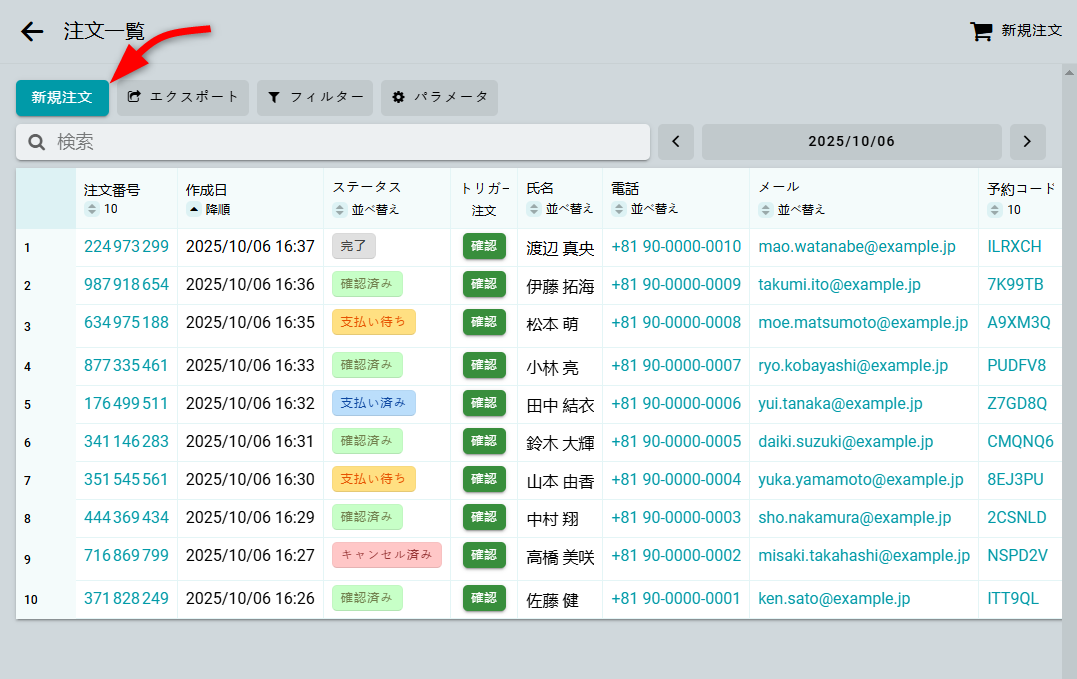Open order number 224973299
This screenshot has width=1077, height=679.
click(126, 247)
